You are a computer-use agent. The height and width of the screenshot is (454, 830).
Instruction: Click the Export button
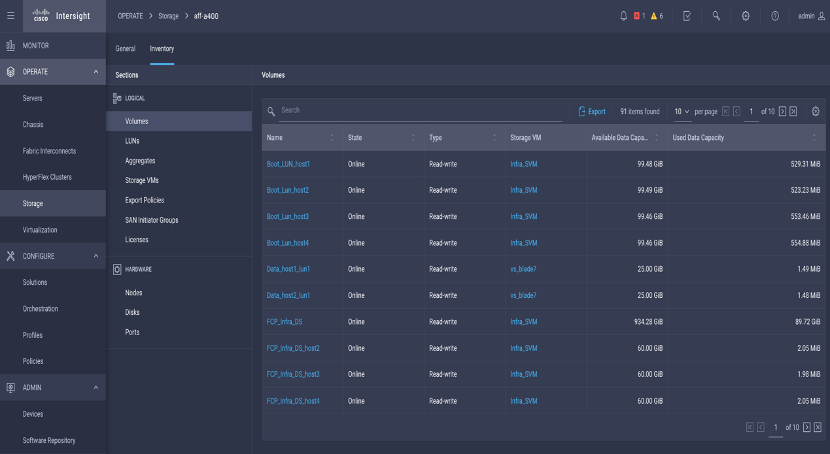point(592,111)
